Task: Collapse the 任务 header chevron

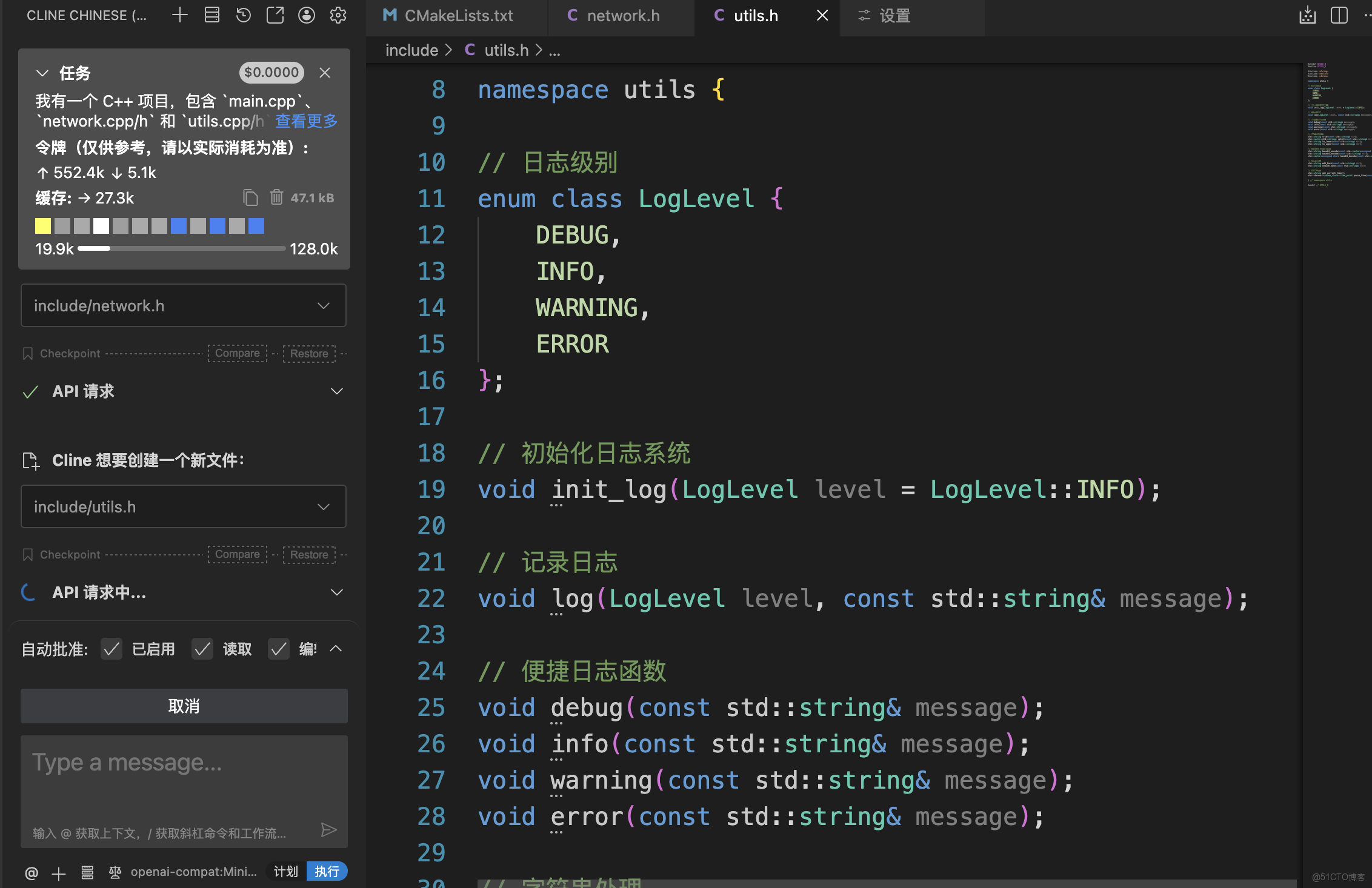Action: tap(42, 73)
